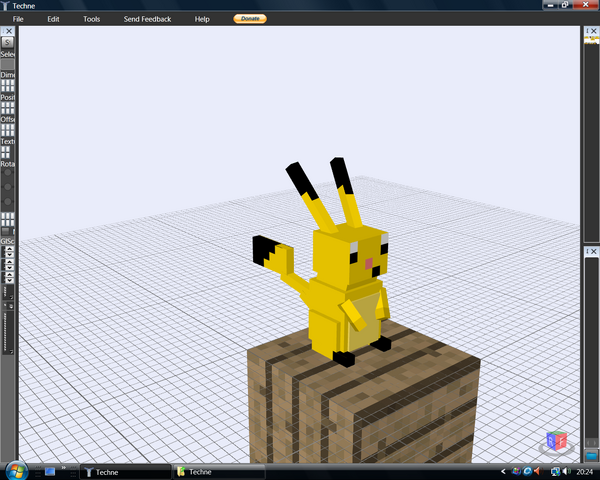The height and width of the screenshot is (480, 600).
Task: Switch to the Techne folder taskbar button
Action: click(219, 472)
